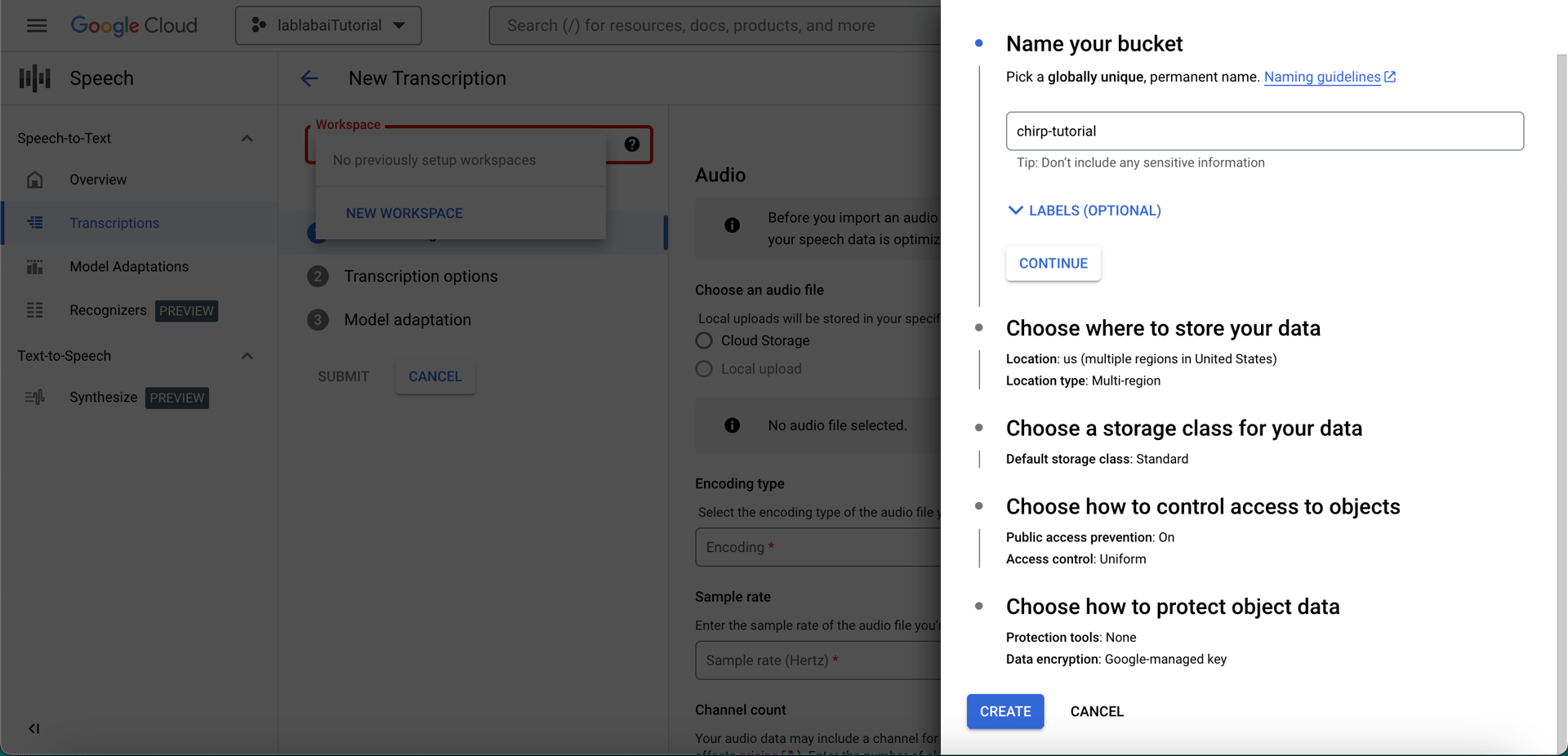Click the Speech product icon
Image resolution: width=1568 pixels, height=756 pixels.
(x=34, y=78)
